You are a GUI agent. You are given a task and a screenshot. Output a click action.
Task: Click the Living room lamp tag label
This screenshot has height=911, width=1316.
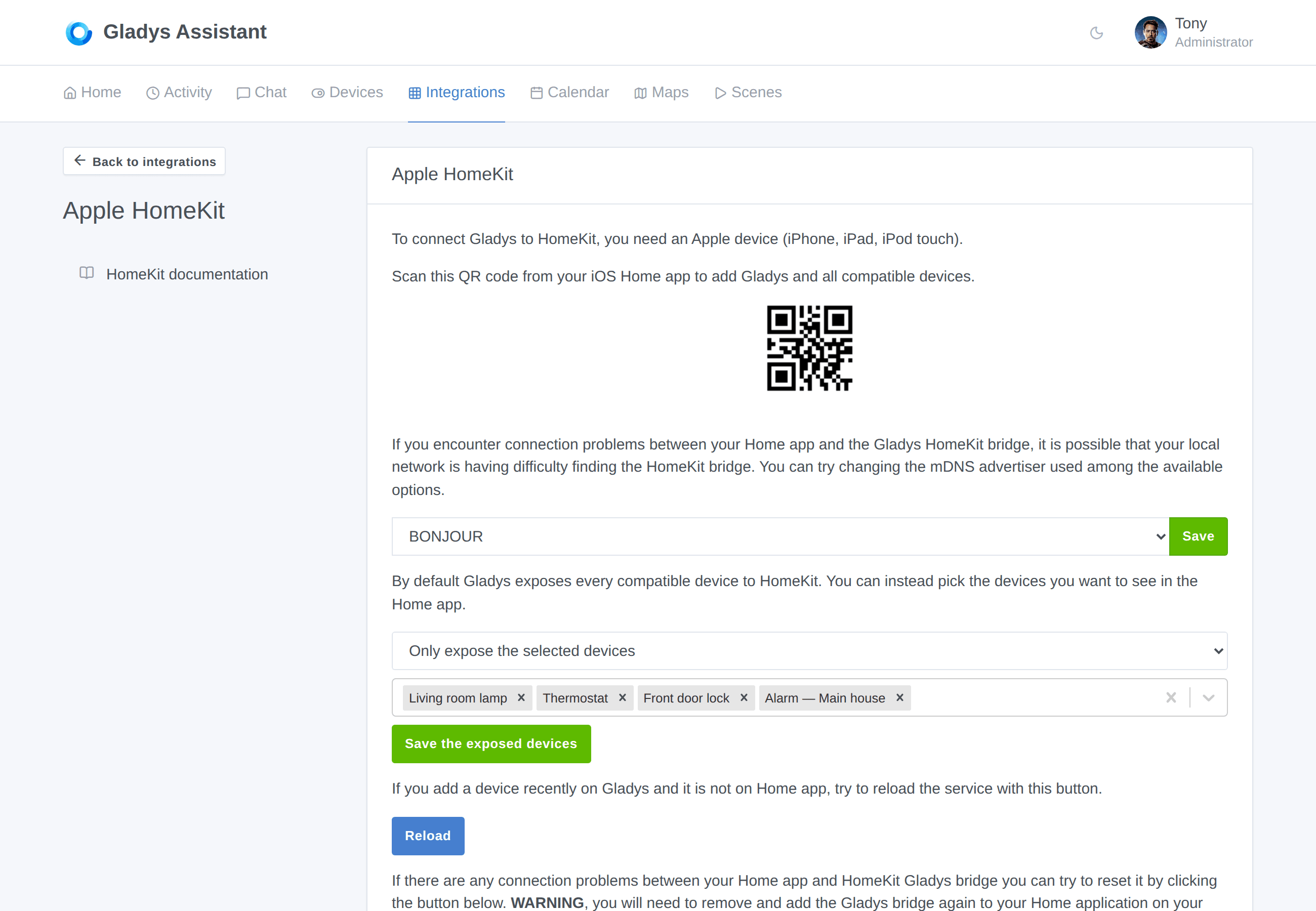click(x=458, y=698)
